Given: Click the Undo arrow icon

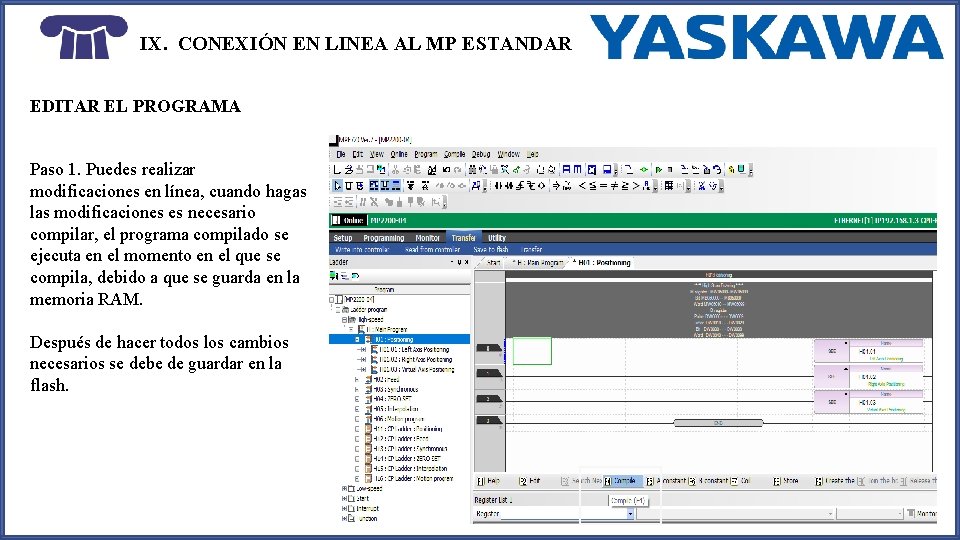Looking at the screenshot, I should [446, 170].
